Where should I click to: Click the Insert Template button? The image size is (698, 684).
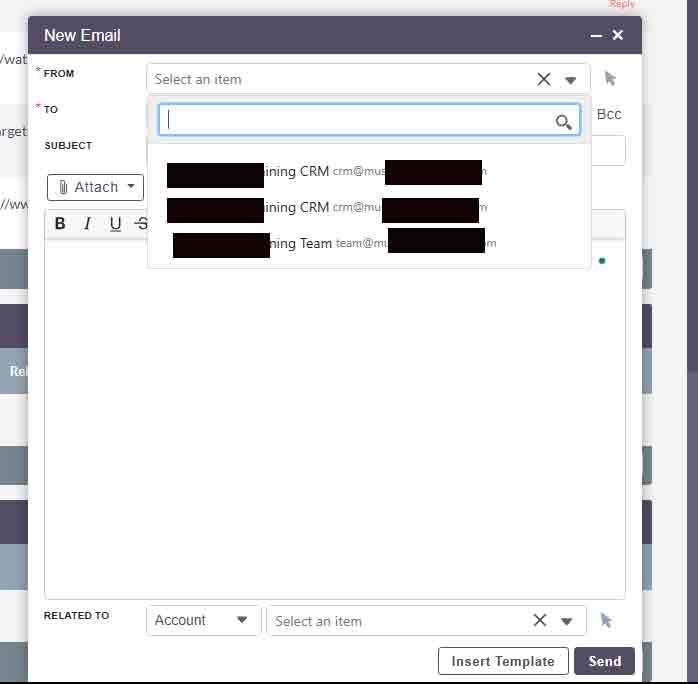[502, 661]
